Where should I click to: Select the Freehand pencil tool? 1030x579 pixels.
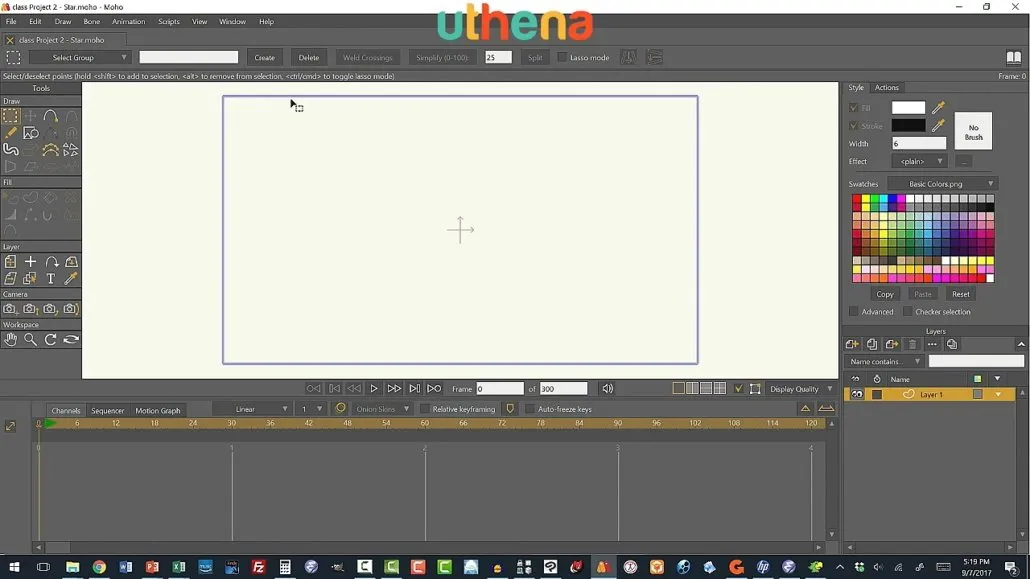pos(11,133)
